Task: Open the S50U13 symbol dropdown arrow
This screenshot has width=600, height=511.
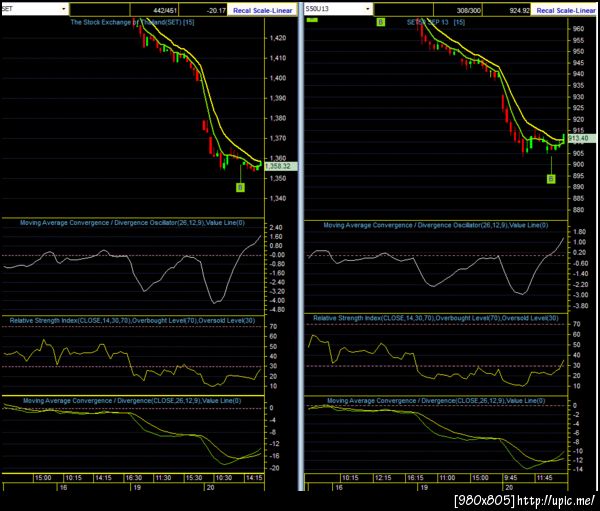Action: 368,9
